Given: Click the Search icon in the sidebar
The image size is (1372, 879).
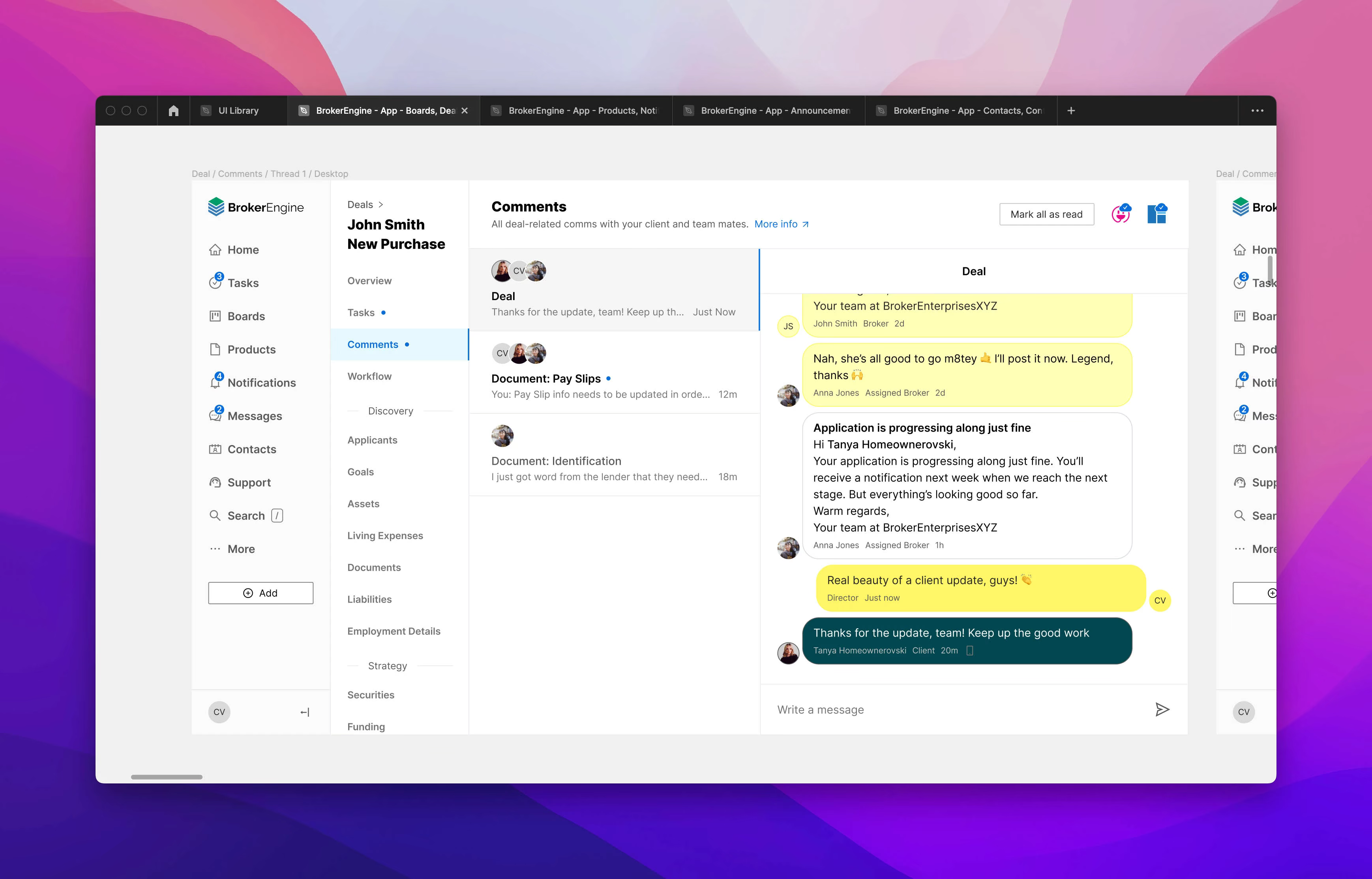Looking at the screenshot, I should pos(215,515).
